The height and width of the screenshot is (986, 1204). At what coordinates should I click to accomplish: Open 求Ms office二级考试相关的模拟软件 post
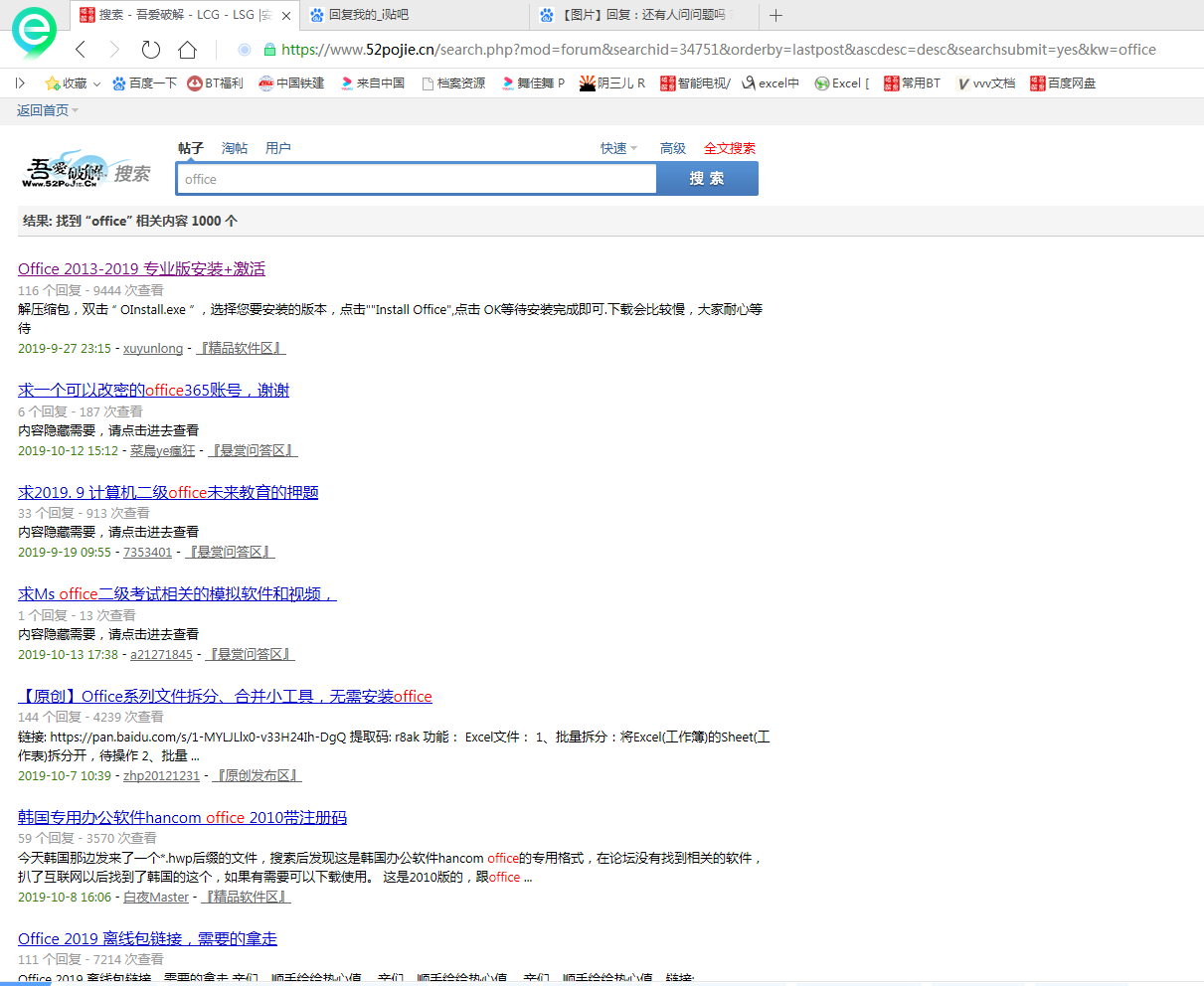[x=177, y=593]
